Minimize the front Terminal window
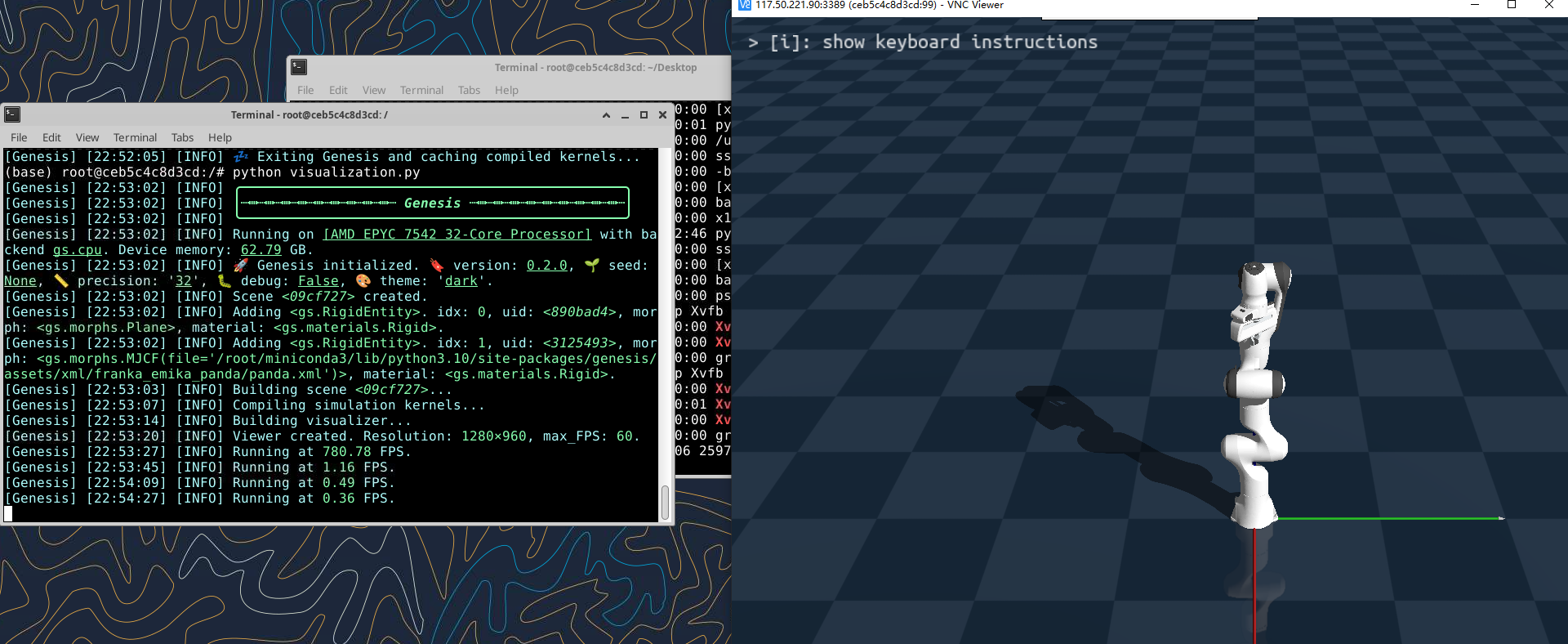This screenshot has height=644, width=1568. pyautogui.click(x=625, y=115)
